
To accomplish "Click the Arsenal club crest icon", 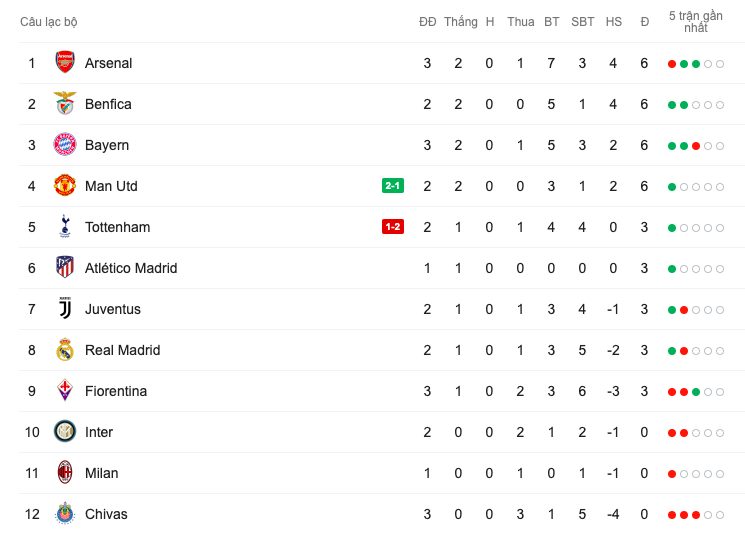I will 65,63.
